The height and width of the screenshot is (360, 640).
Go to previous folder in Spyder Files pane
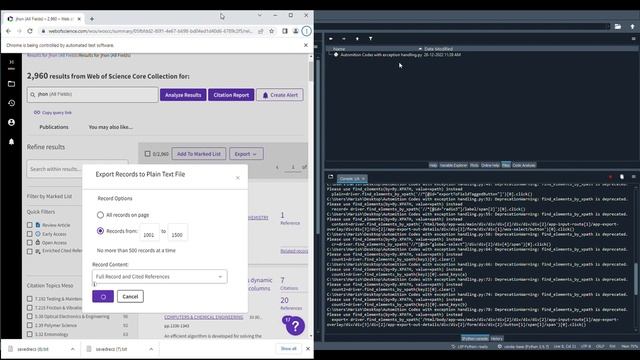click(x=331, y=38)
